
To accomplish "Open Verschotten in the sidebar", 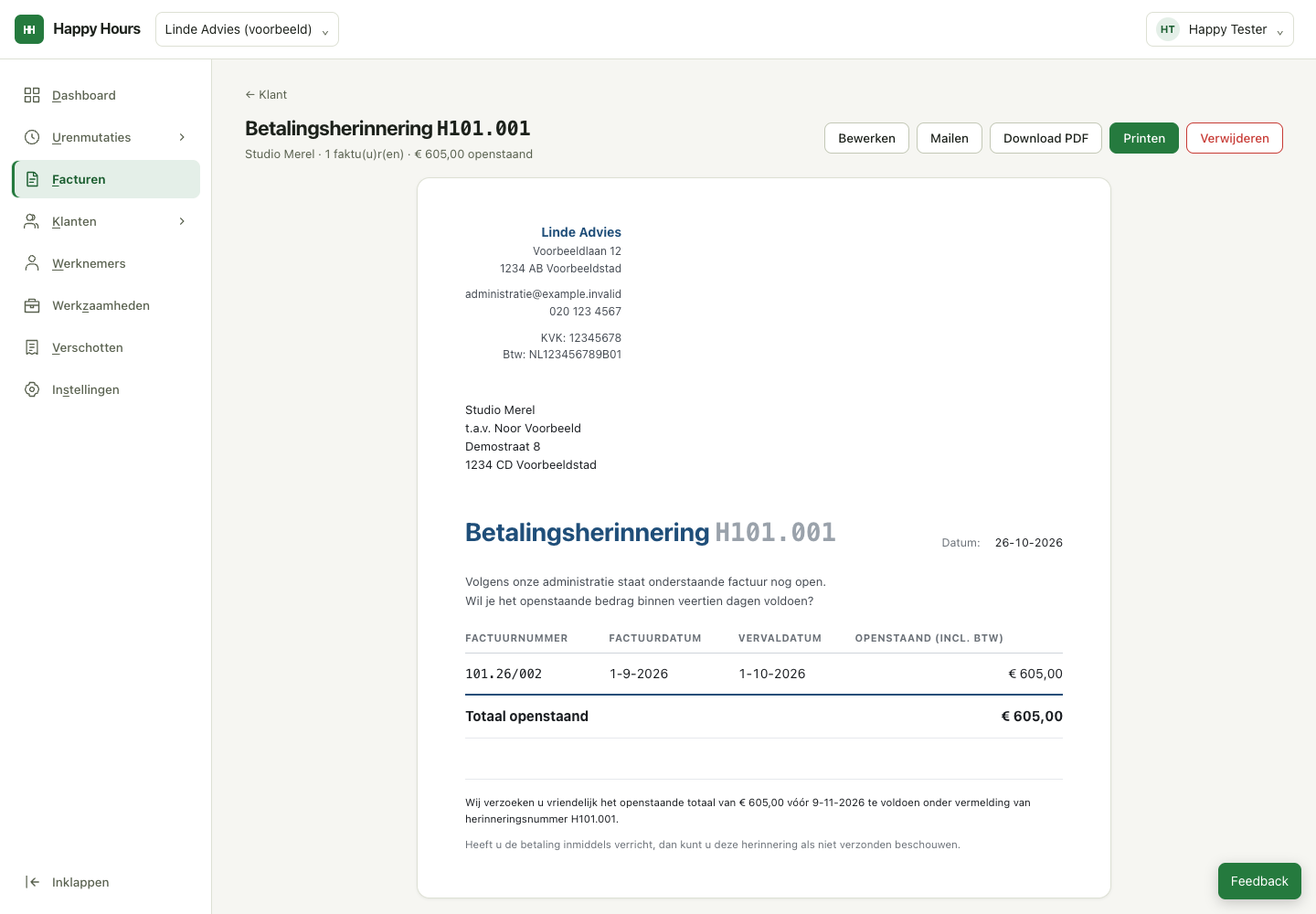I will (106, 347).
